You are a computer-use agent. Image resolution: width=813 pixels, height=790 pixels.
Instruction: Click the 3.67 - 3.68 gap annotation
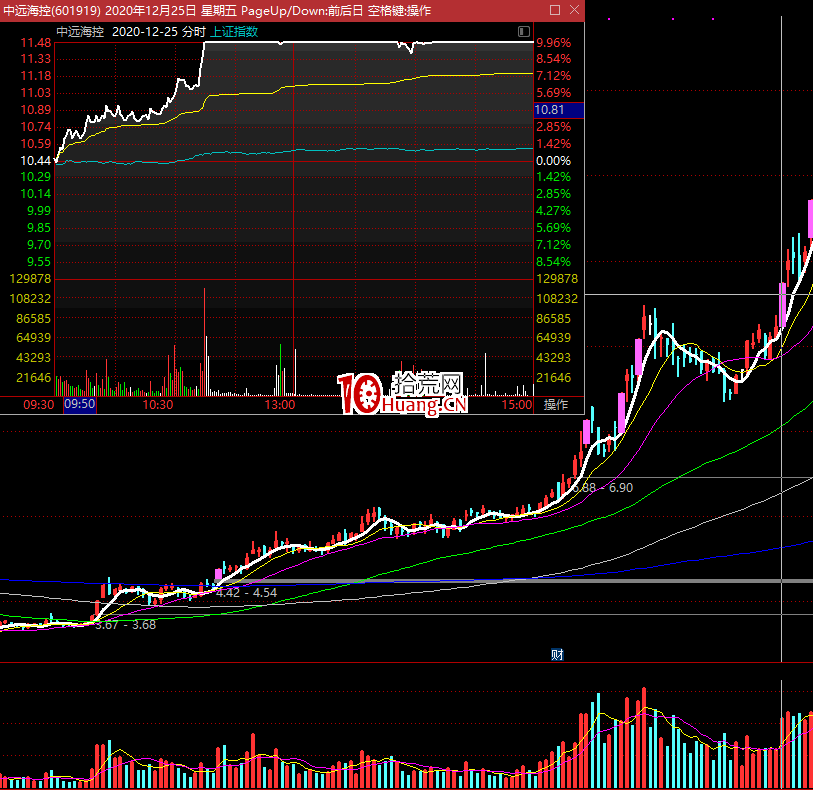point(125,625)
